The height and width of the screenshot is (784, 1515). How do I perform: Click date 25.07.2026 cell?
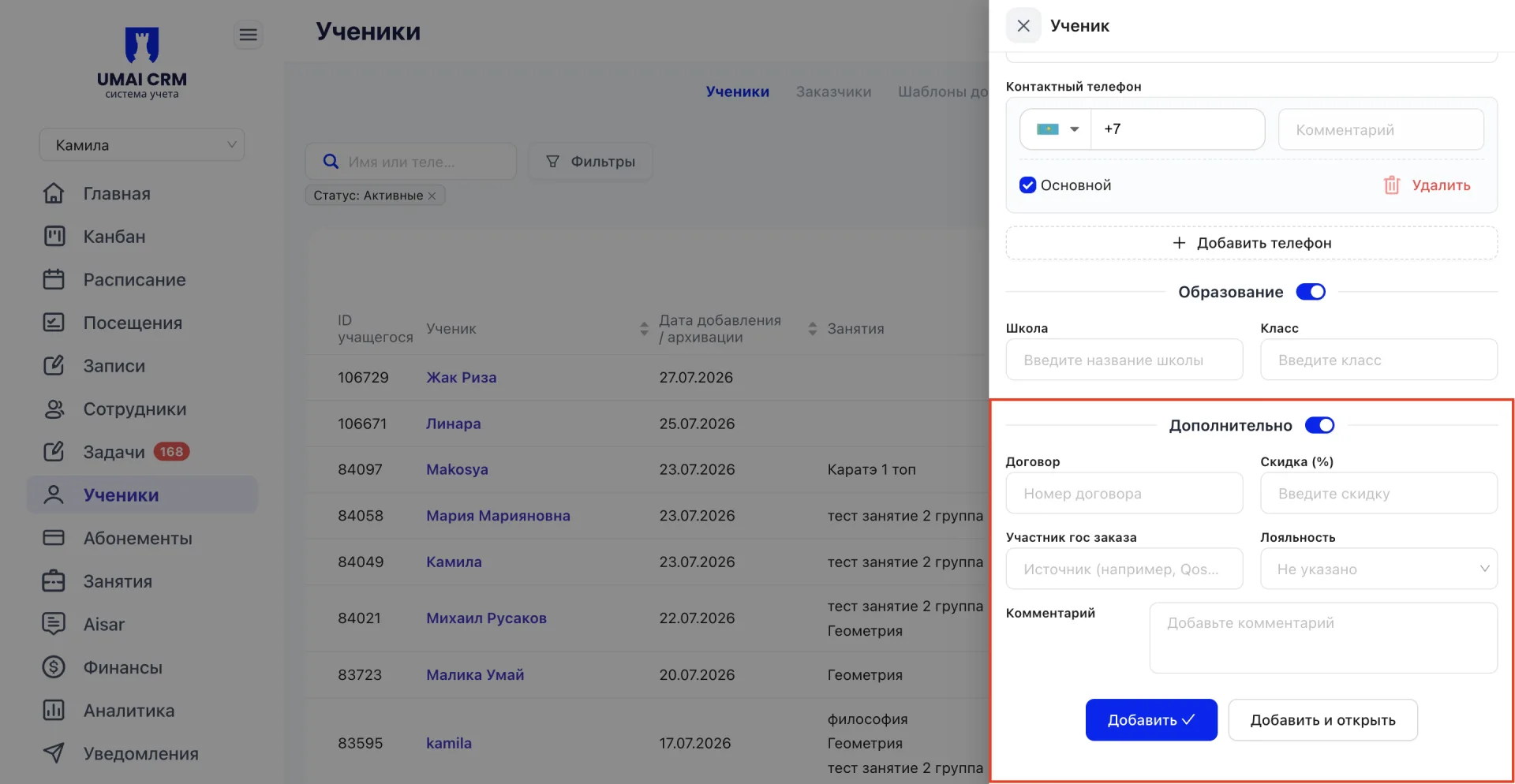697,424
